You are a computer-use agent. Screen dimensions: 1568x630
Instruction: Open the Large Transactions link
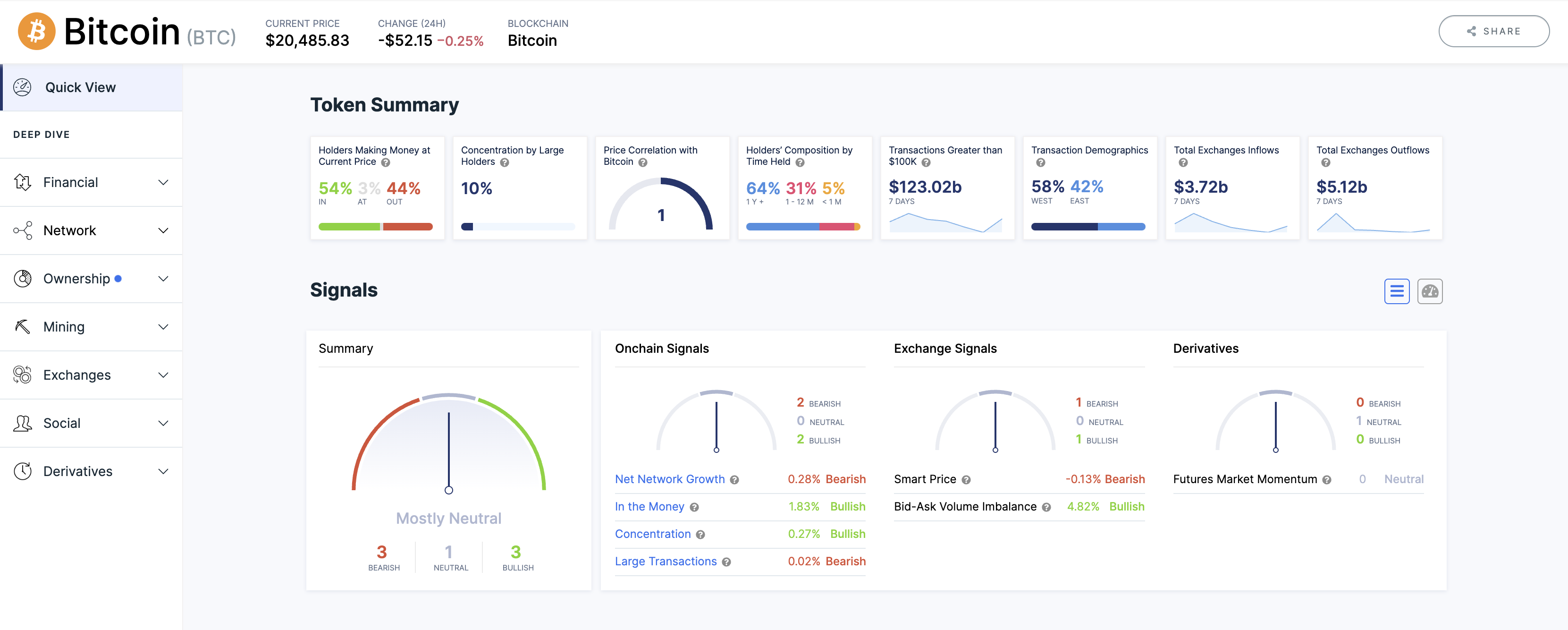tap(666, 561)
